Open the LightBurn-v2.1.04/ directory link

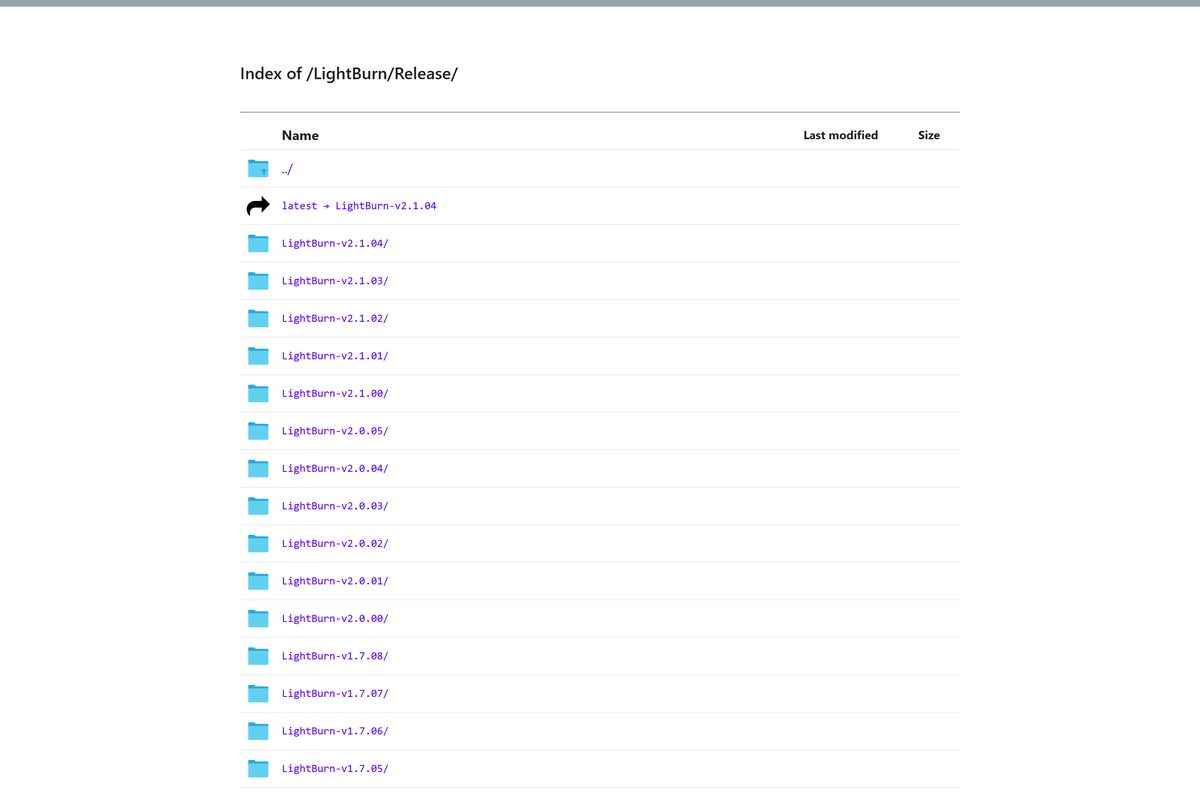coord(335,243)
